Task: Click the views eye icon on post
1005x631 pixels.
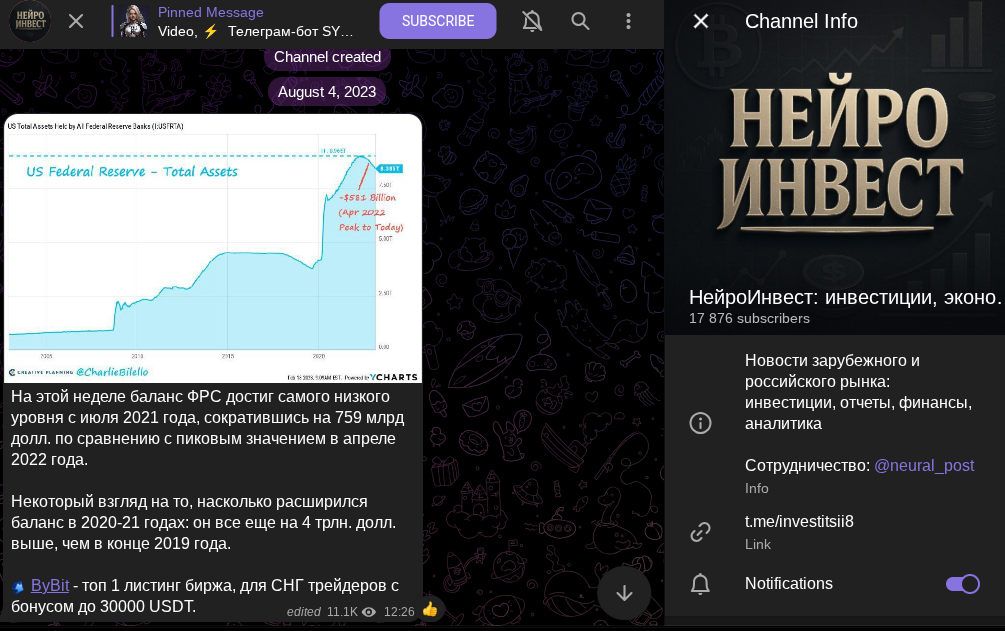Action: pyautogui.click(x=369, y=612)
